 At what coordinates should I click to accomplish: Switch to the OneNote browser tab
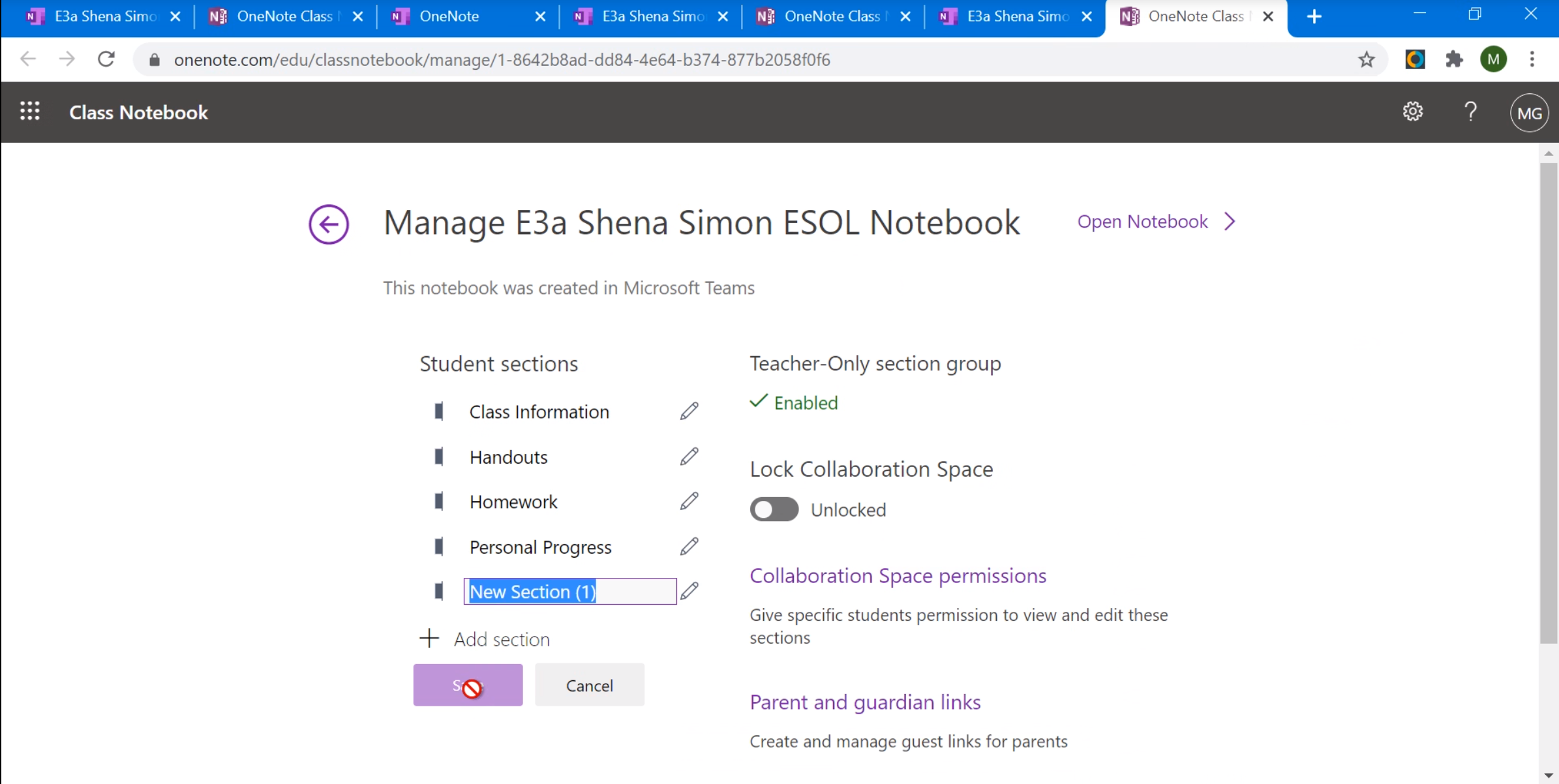click(450, 16)
